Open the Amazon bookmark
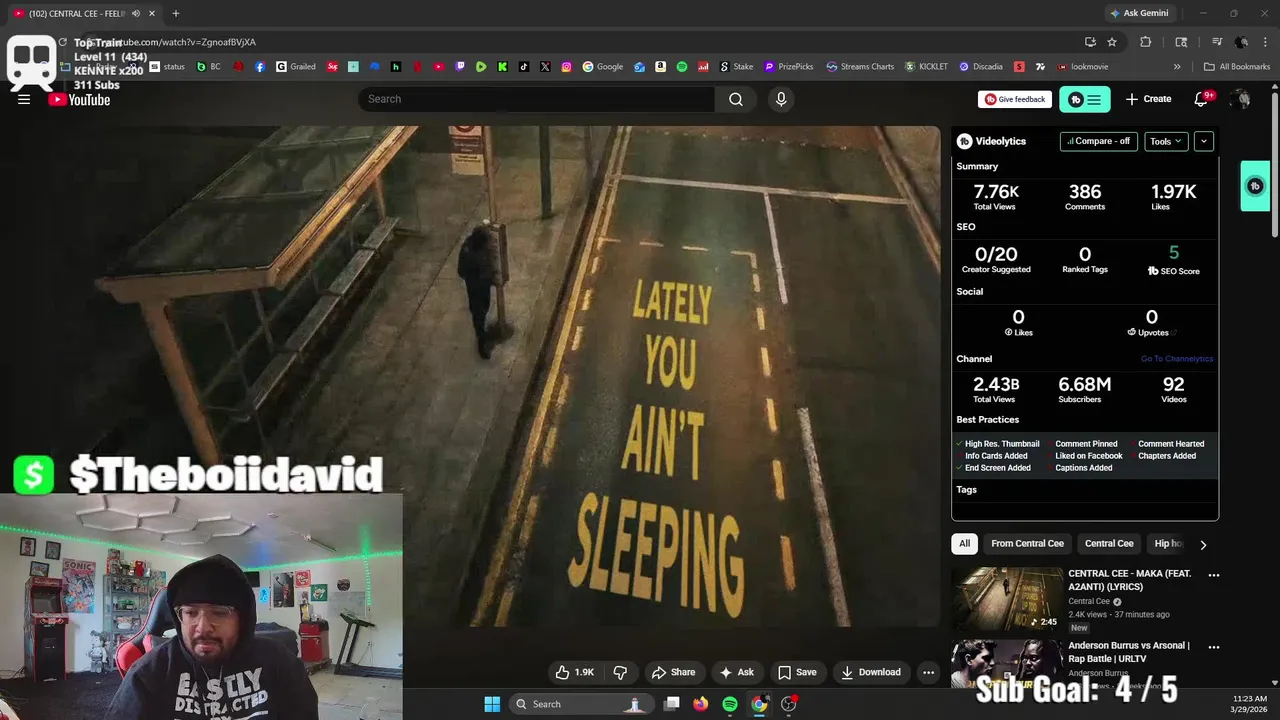This screenshot has width=1280, height=720. coord(661,67)
